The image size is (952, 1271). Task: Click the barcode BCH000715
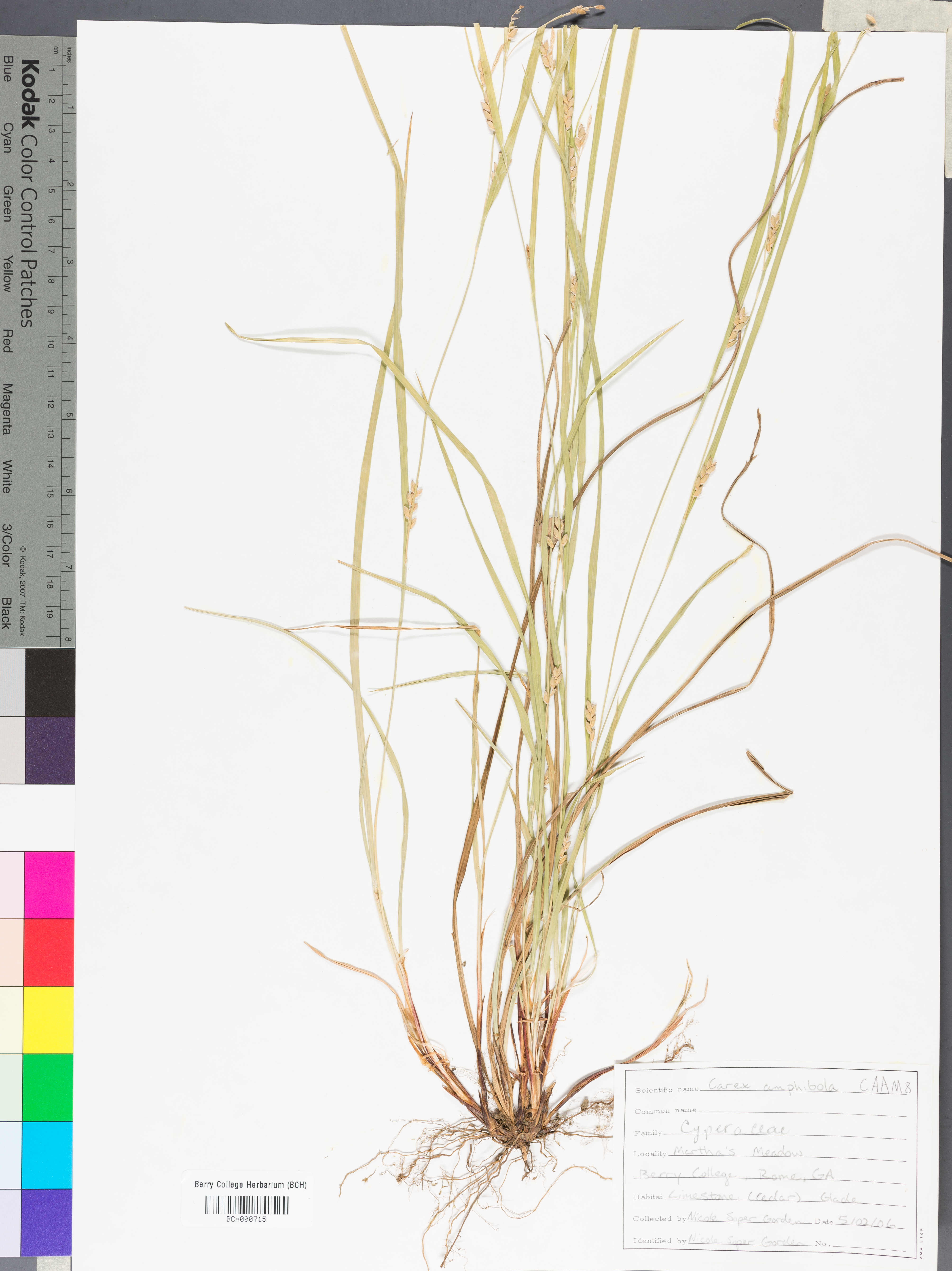pyautogui.click(x=247, y=1205)
